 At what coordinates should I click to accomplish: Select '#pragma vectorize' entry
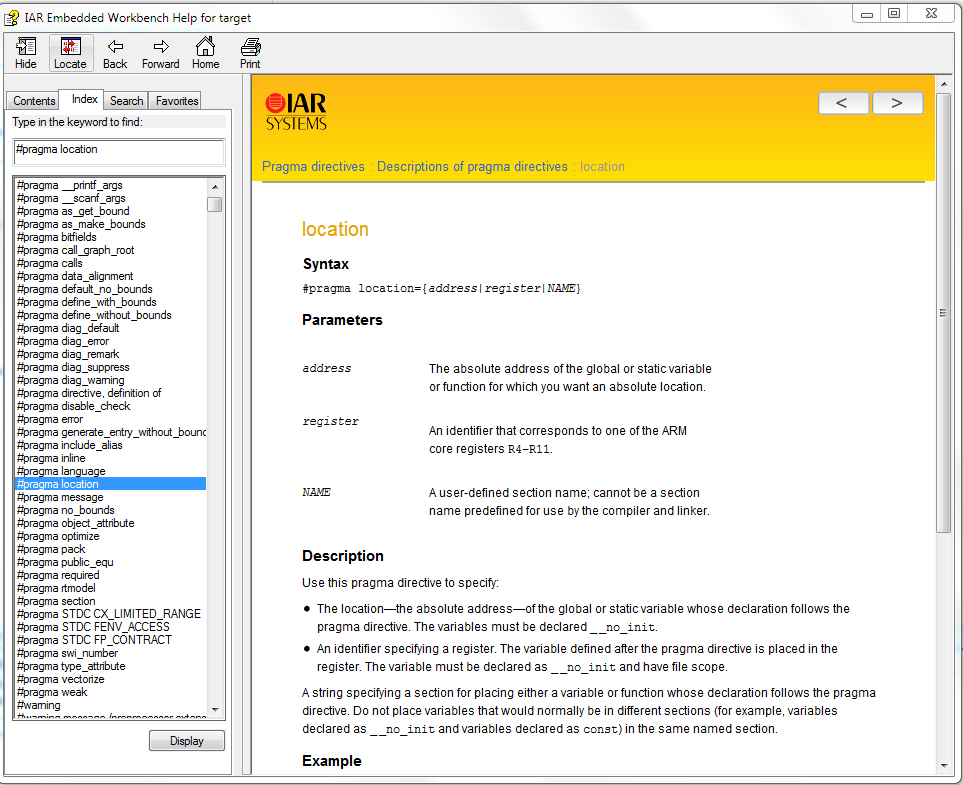point(60,679)
